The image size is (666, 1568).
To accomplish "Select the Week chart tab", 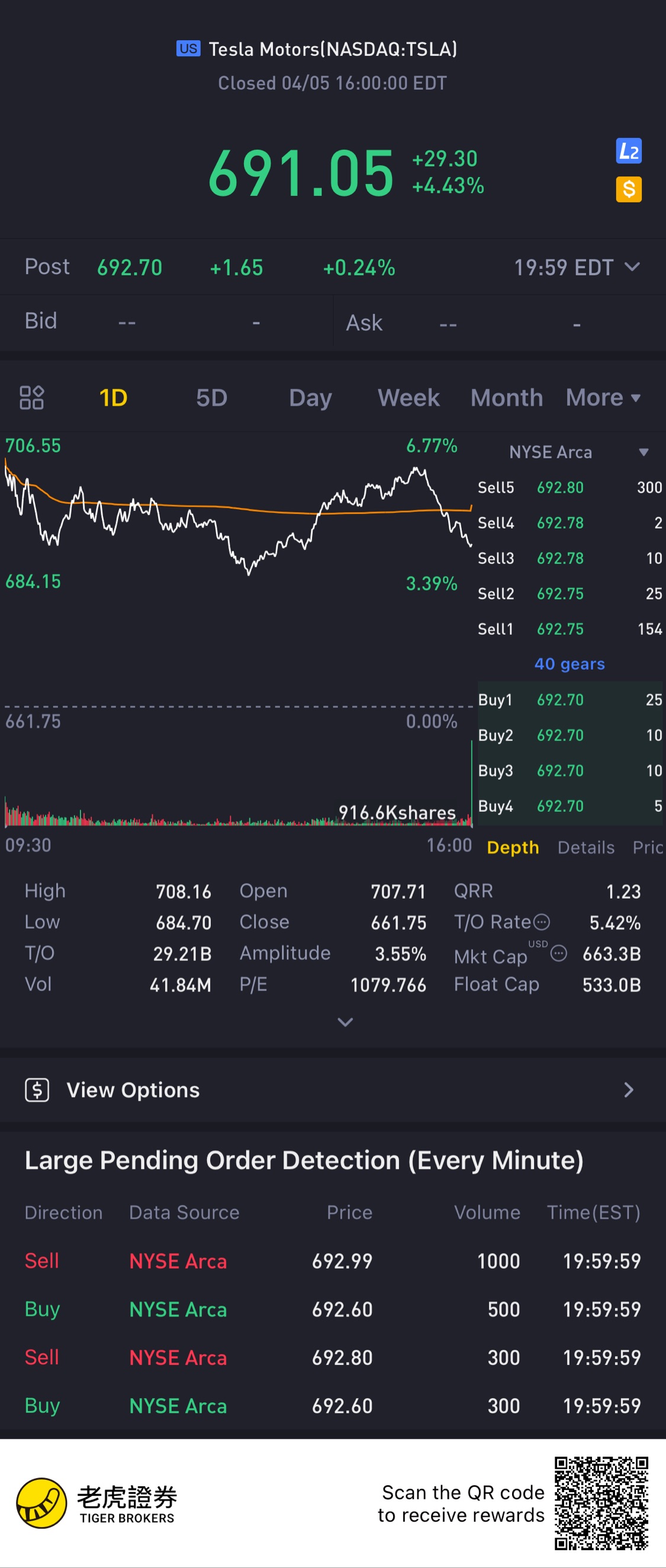I will (x=408, y=397).
